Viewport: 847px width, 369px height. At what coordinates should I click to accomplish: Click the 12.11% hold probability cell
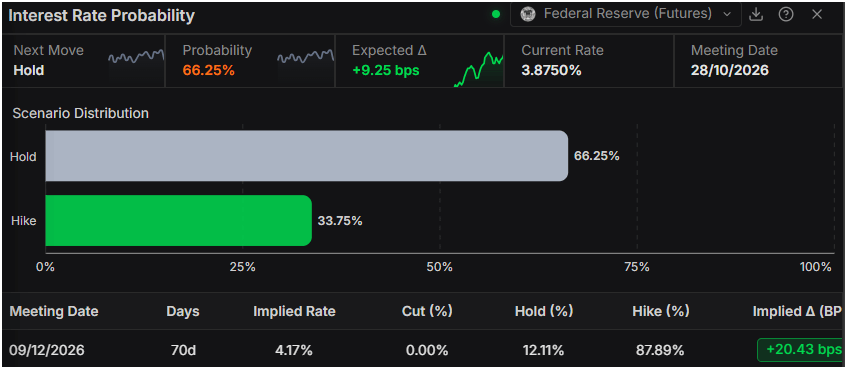[x=544, y=350]
